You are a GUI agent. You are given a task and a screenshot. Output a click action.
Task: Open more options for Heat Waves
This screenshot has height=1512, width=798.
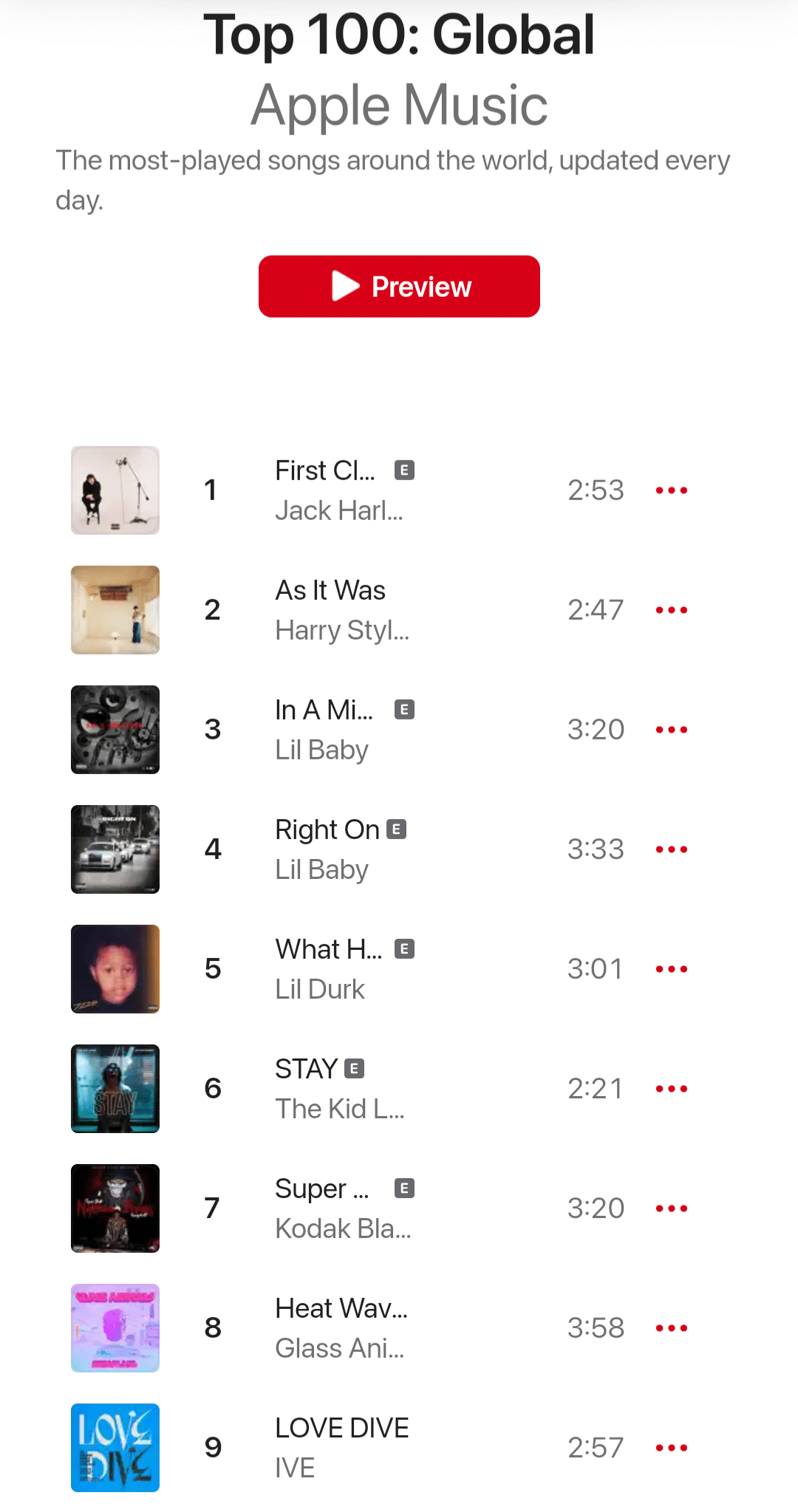(x=672, y=1328)
